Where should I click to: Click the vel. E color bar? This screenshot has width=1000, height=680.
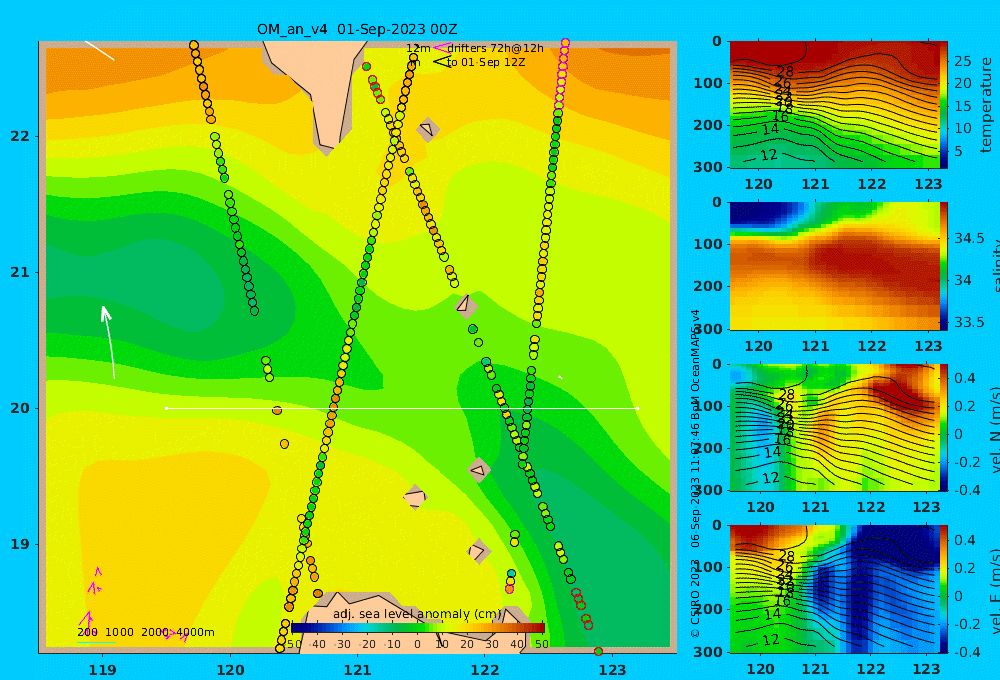pyautogui.click(x=943, y=589)
